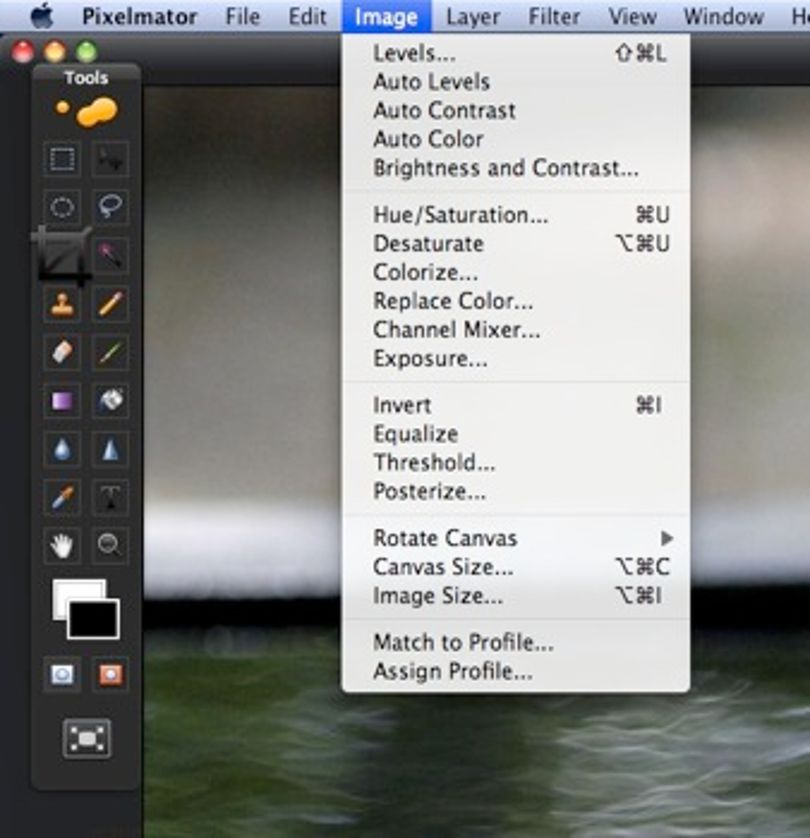Expand the Rotate Canvas submenu
This screenshot has width=810, height=838.
(516, 538)
